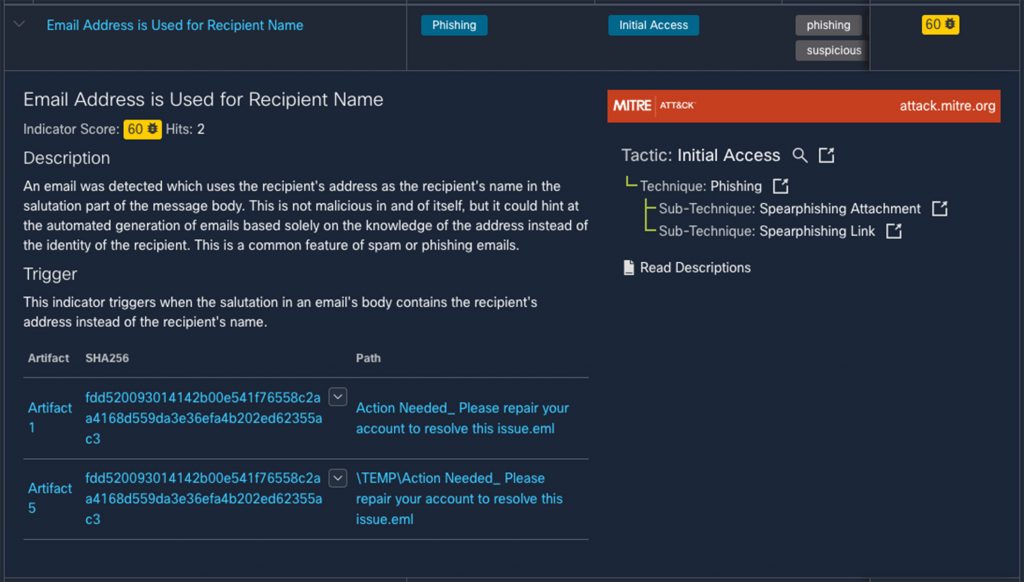
Task: Click the Indicator Score 60 bug badge
Action: (143, 130)
